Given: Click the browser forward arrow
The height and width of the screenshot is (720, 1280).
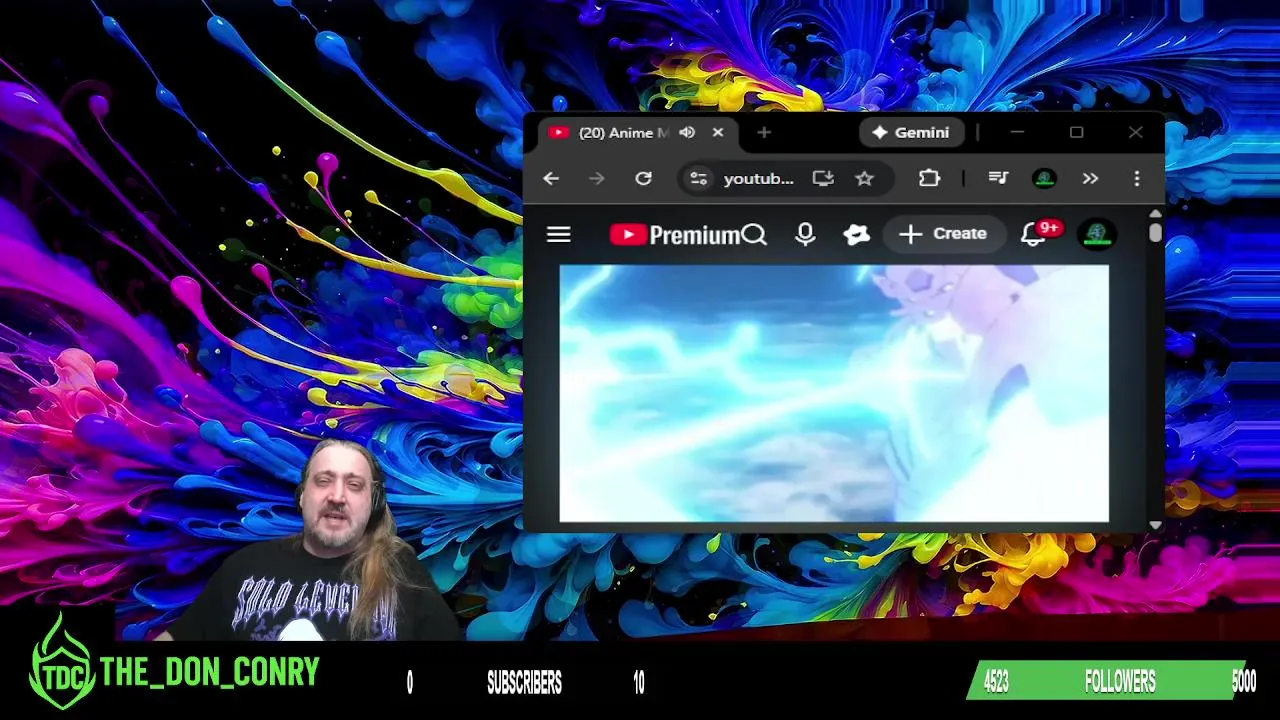Looking at the screenshot, I should tap(597, 178).
